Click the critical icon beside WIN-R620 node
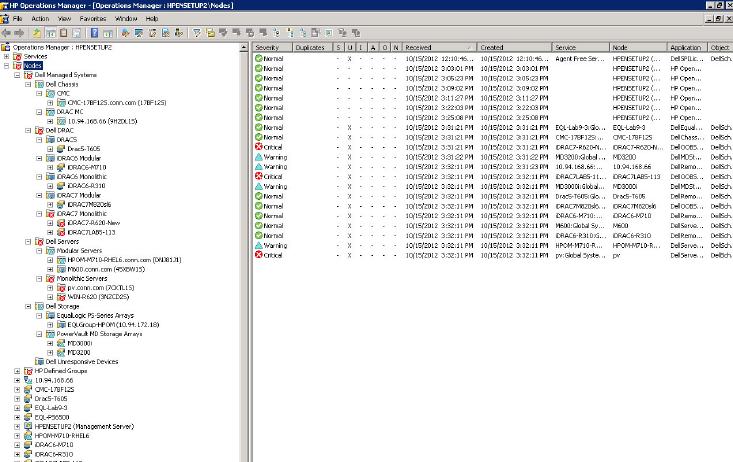 pyautogui.click(x=61, y=297)
